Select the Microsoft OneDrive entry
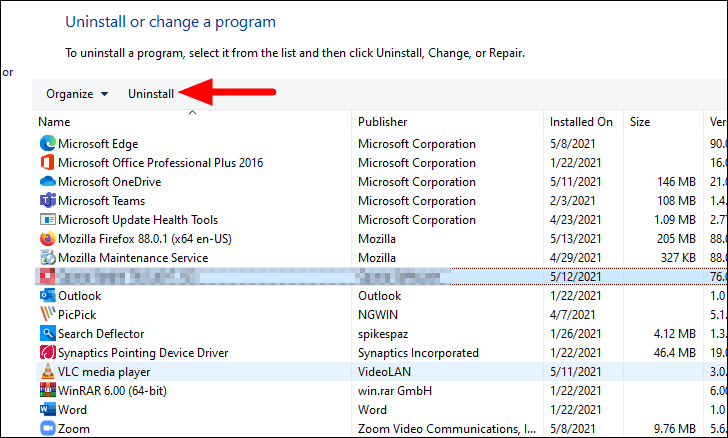The height and width of the screenshot is (438, 728). point(110,182)
